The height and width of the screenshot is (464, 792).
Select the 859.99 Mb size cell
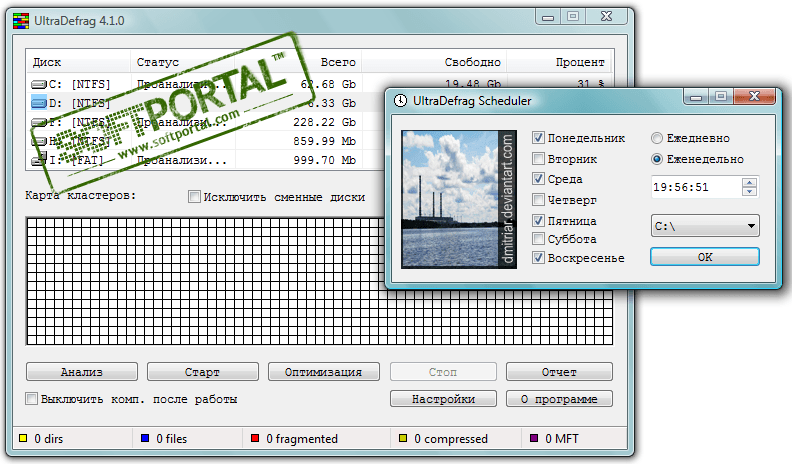click(324, 141)
